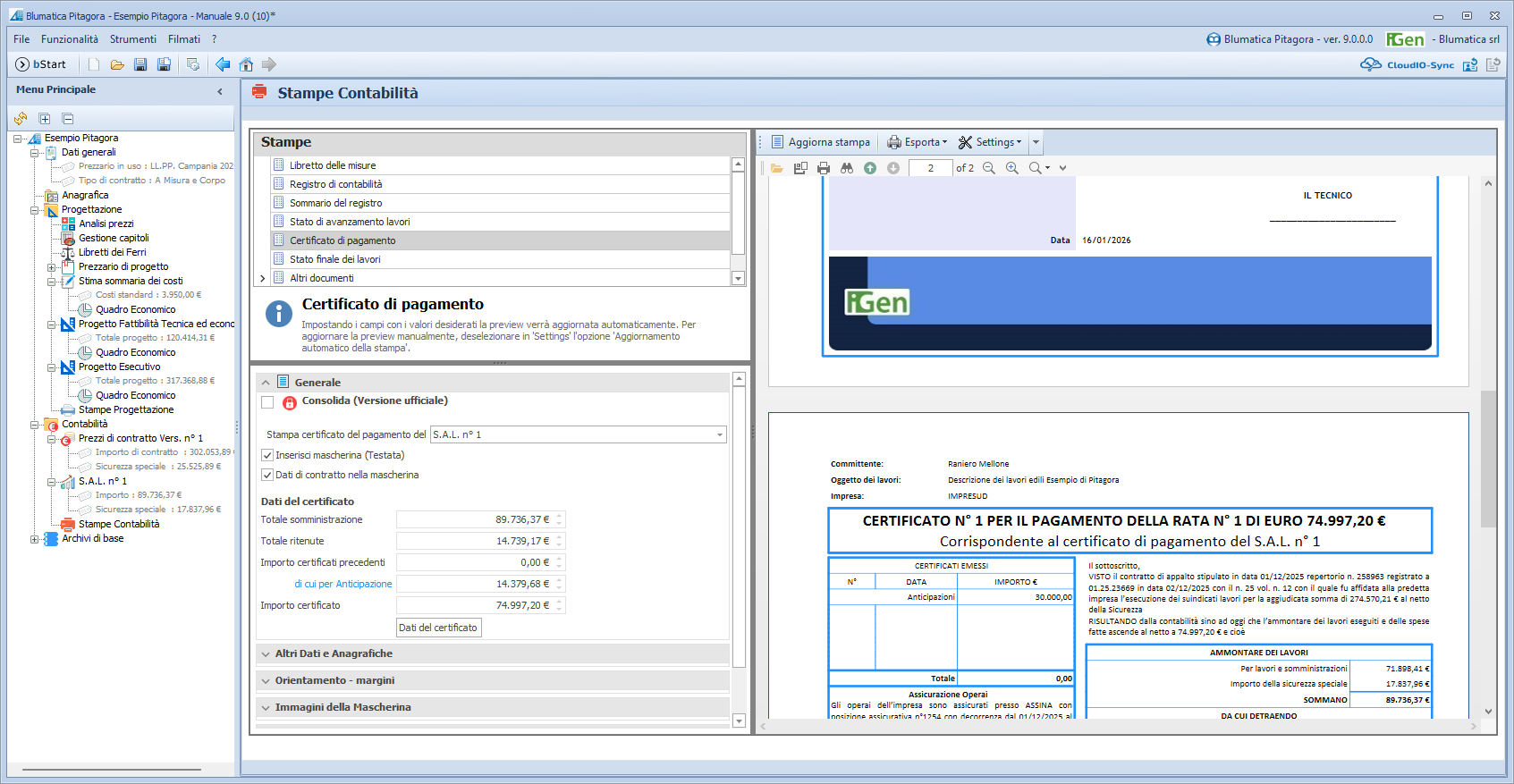The height and width of the screenshot is (784, 1514).
Task: Toggle Dati di contratto nella mascherina checkbox
Action: (267, 475)
